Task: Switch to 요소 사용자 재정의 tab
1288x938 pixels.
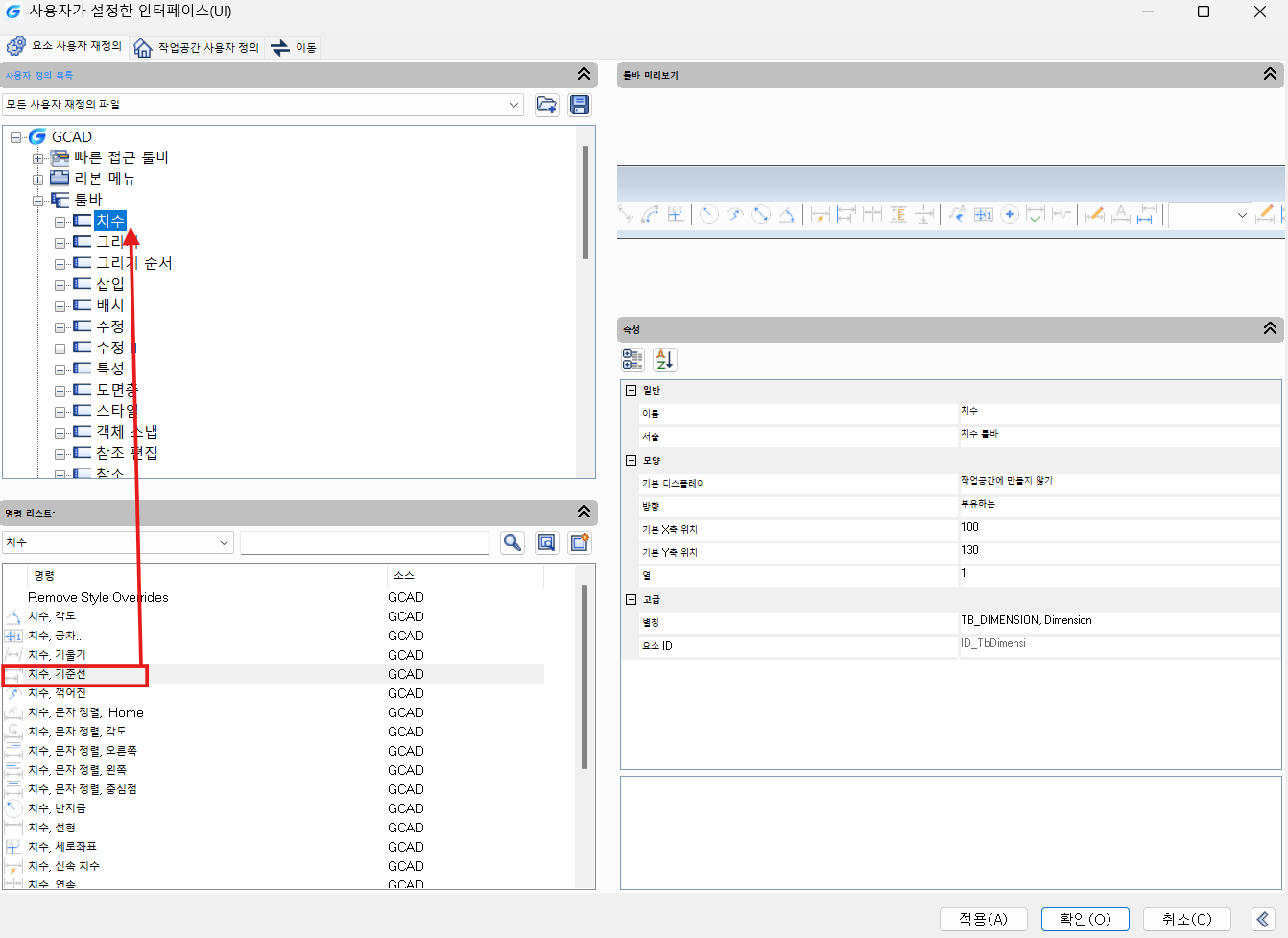Action: (65, 45)
